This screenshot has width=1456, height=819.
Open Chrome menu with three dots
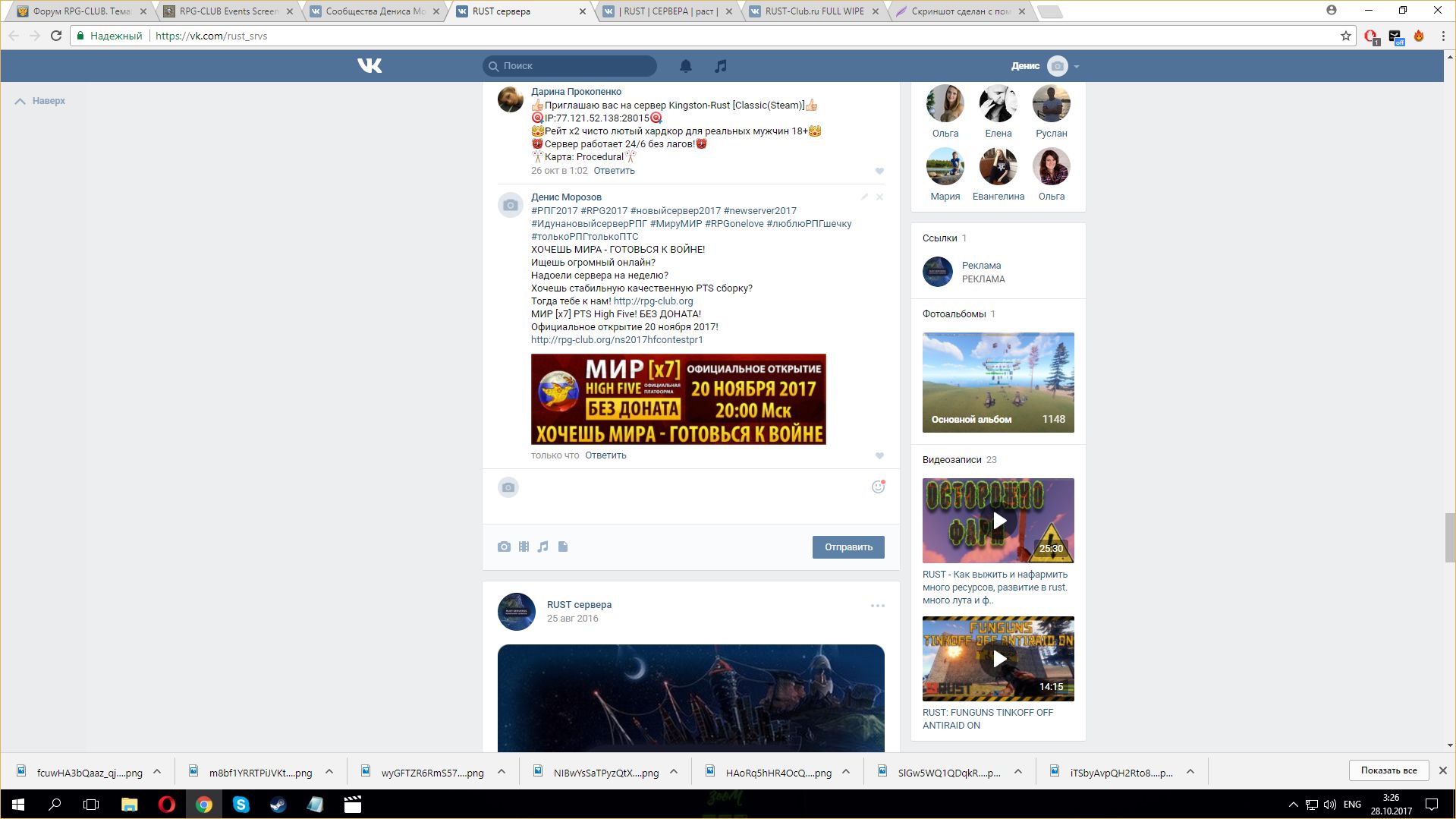coord(1442,36)
